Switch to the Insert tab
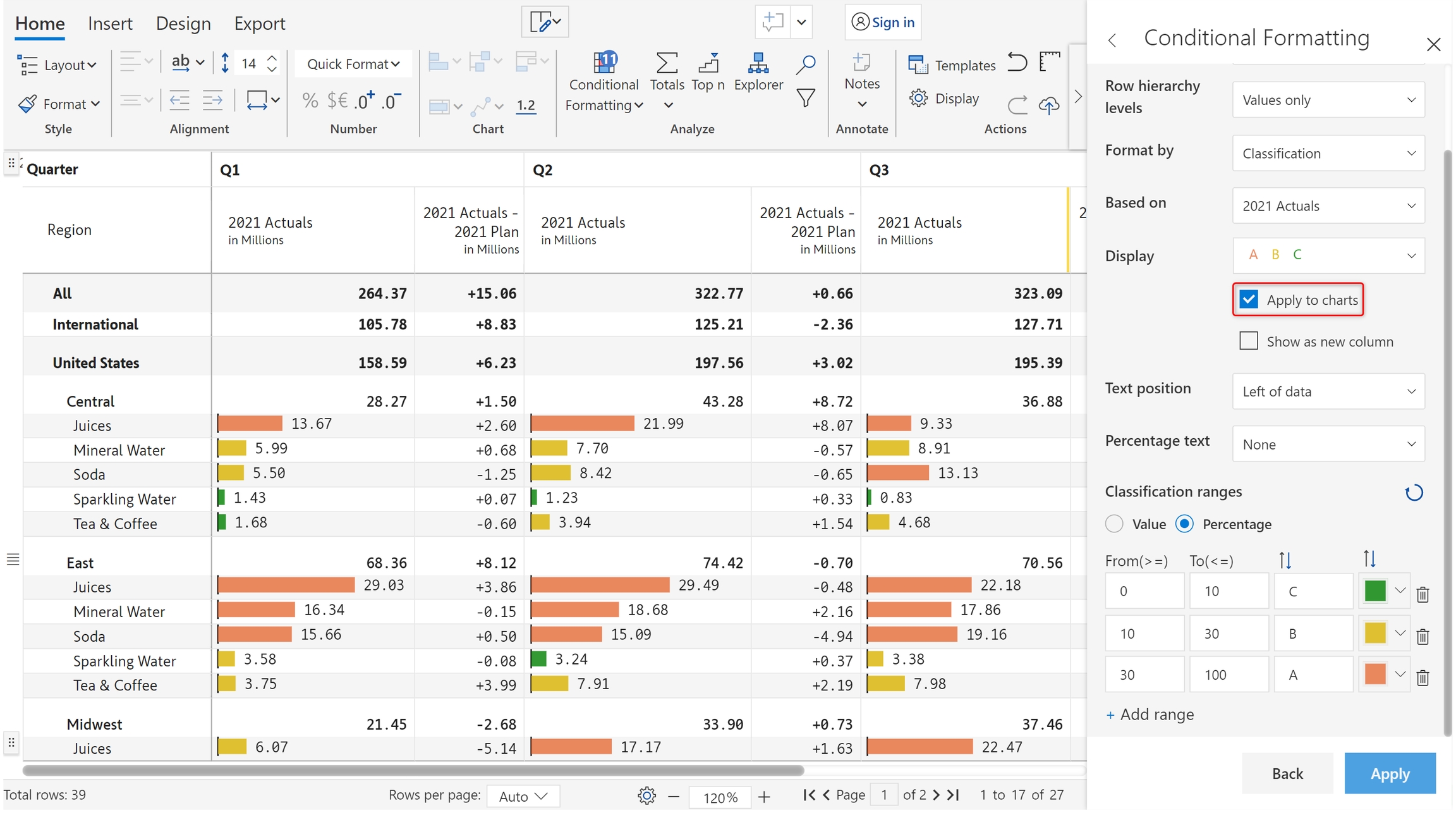The width and height of the screenshot is (1456, 815). coord(110,23)
